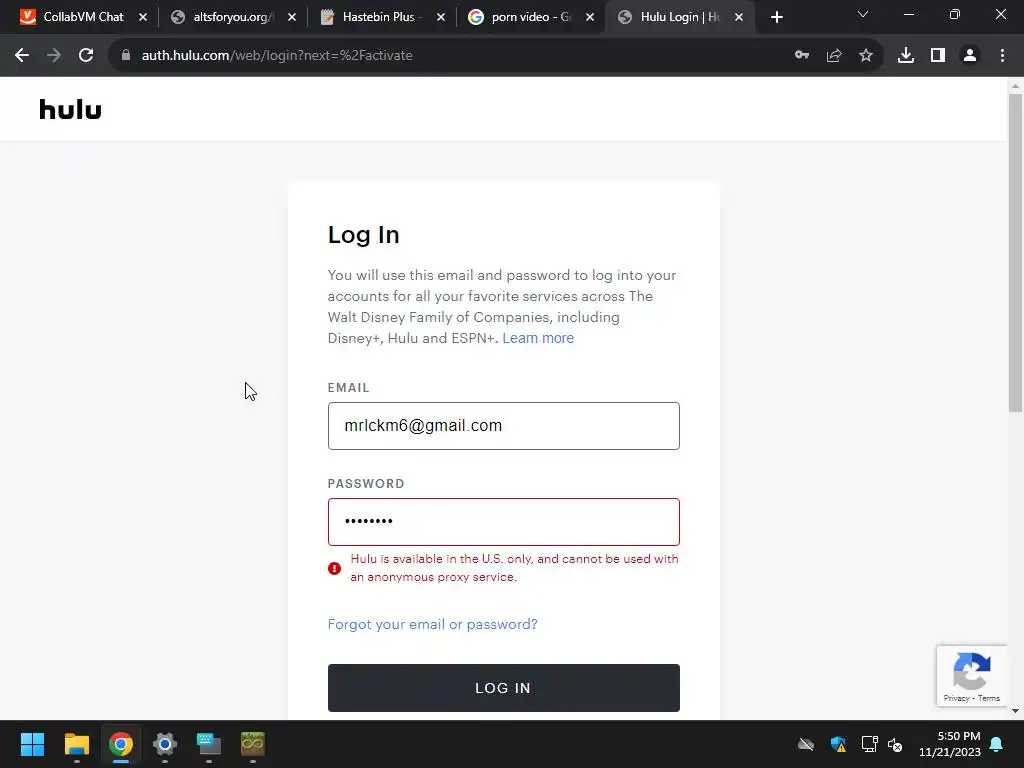Switch to the altsforyou.org tab
The width and height of the screenshot is (1024, 768).
(231, 18)
